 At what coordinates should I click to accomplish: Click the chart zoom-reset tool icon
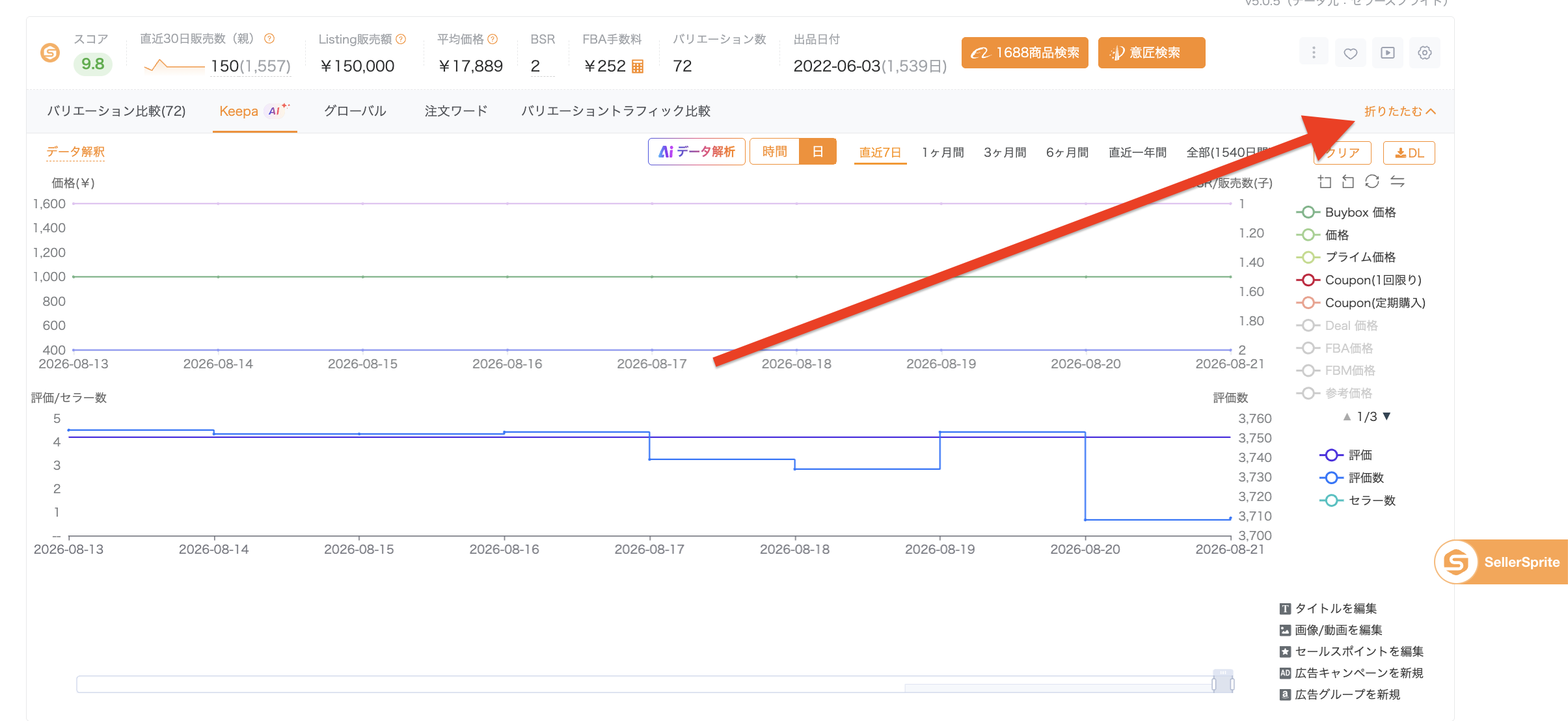click(x=1348, y=182)
